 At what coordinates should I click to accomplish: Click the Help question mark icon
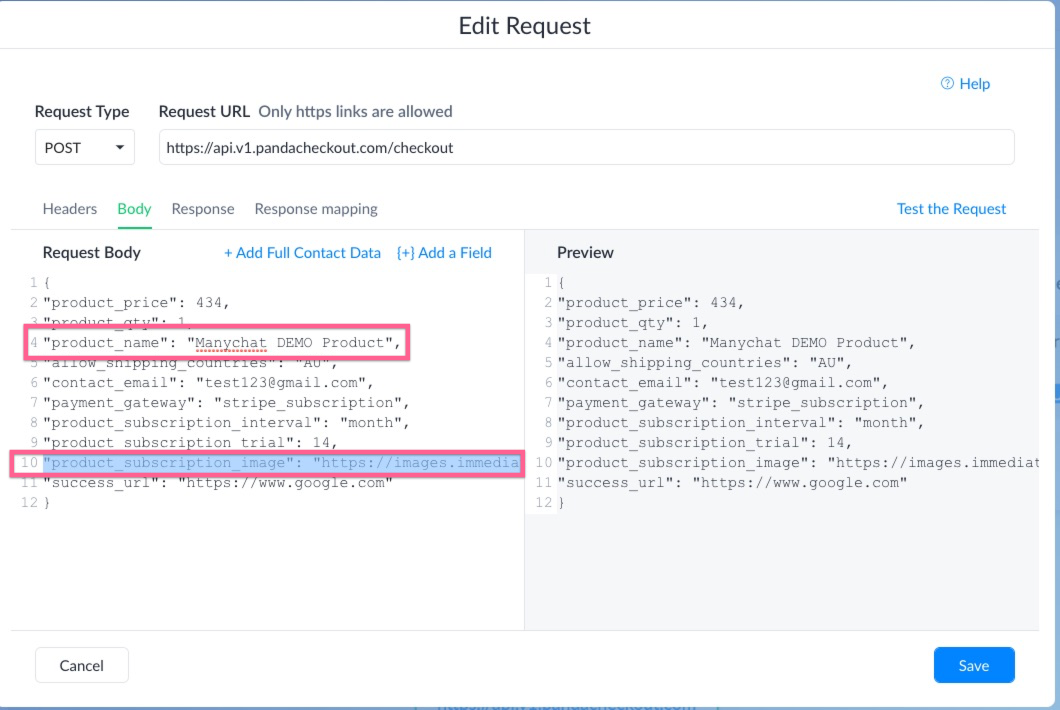click(x=947, y=83)
